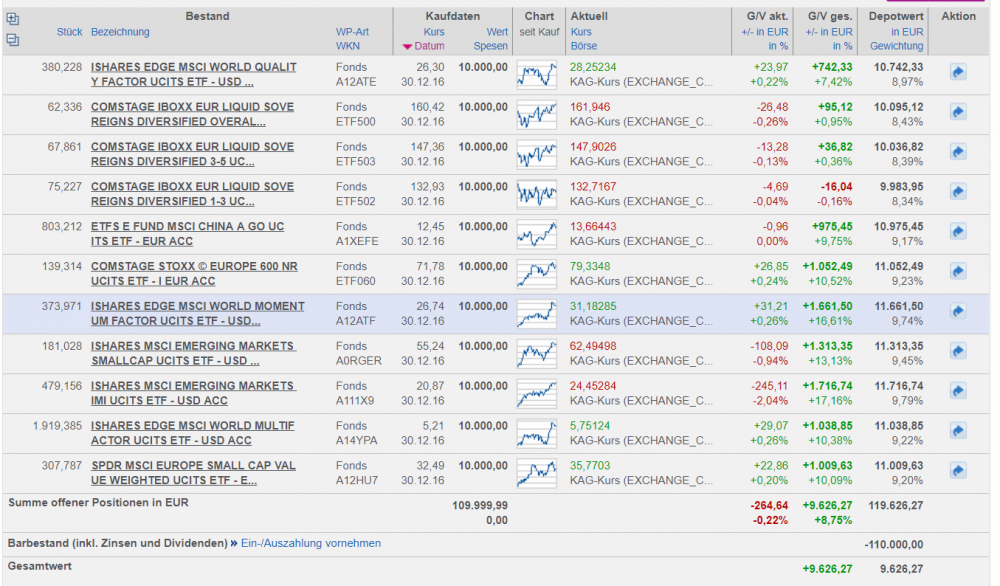1000x586 pixels.
Task: Click action icon for Emerging Markets SmallCap row
Action: pos(957,352)
